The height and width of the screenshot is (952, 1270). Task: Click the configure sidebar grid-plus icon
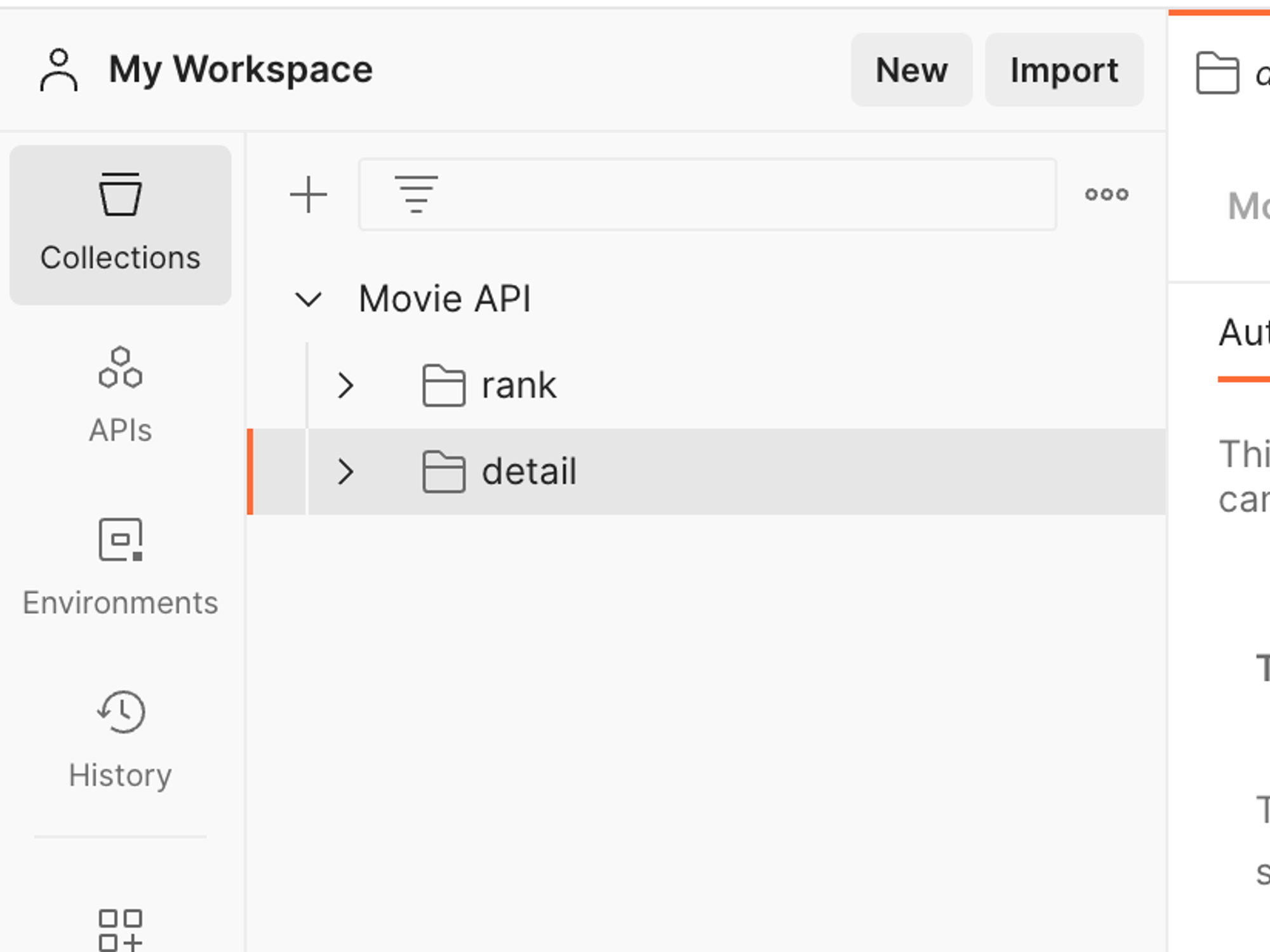[120, 930]
